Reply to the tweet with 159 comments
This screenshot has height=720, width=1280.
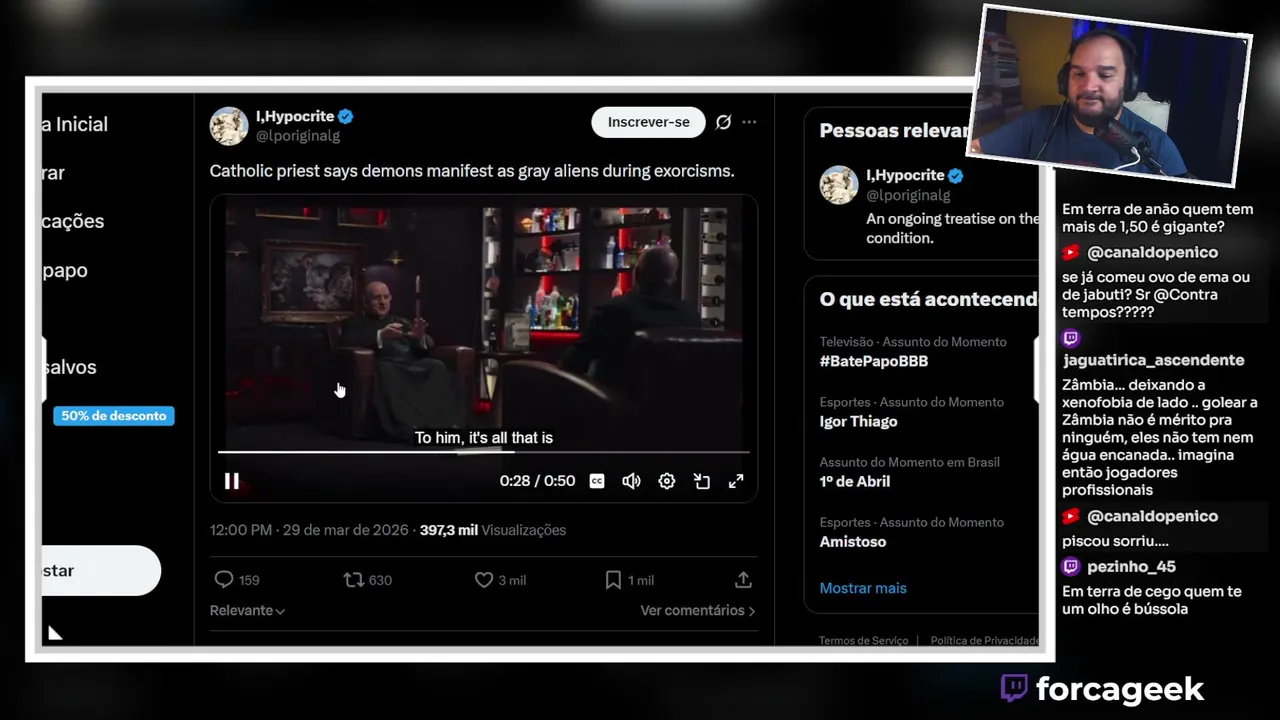coord(237,580)
